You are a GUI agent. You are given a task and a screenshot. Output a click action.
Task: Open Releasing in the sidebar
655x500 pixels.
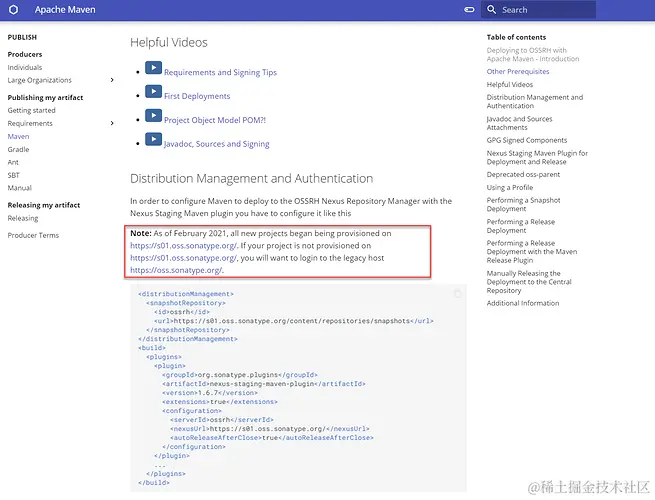pos(23,218)
